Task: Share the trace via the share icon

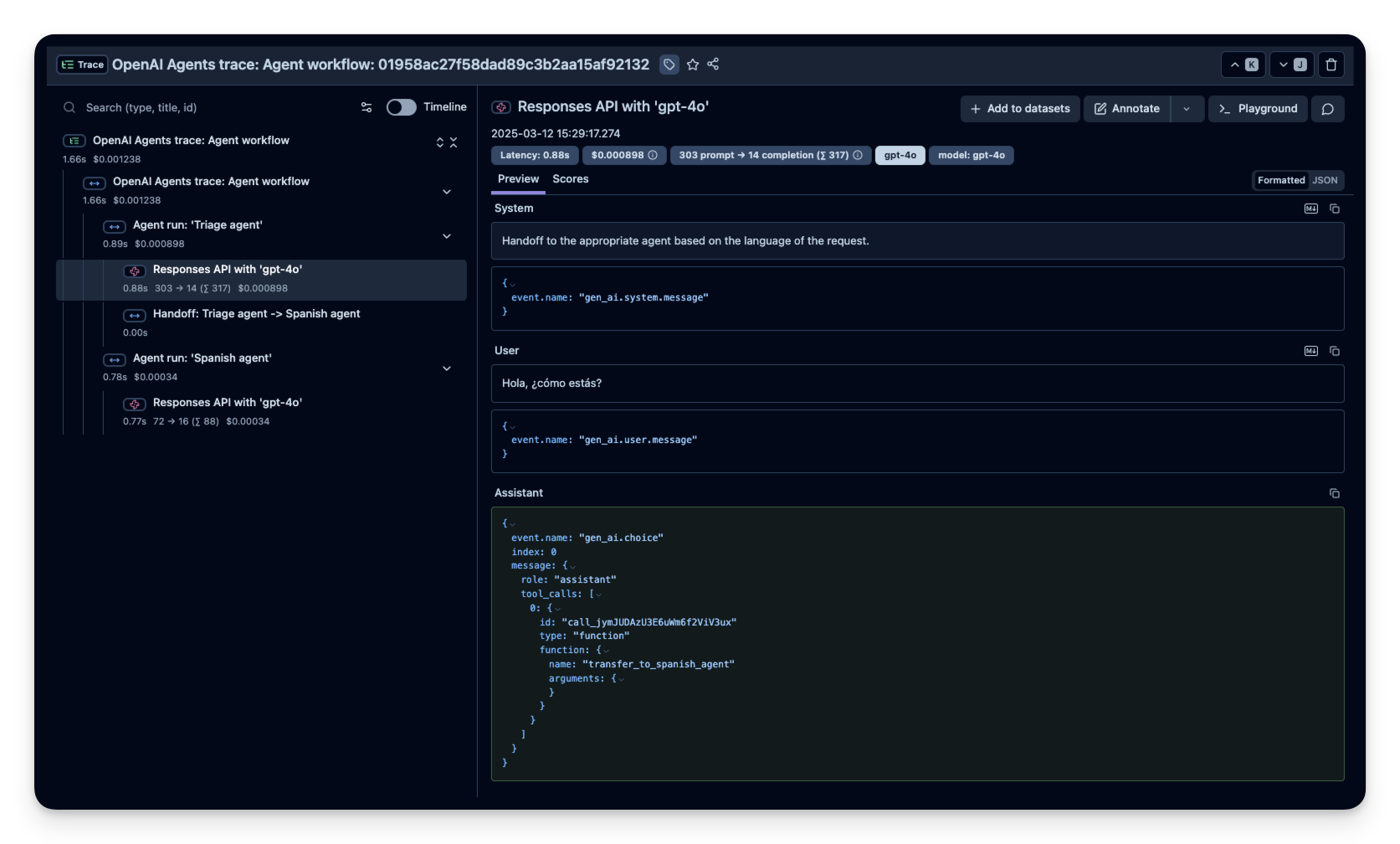Action: [x=713, y=64]
